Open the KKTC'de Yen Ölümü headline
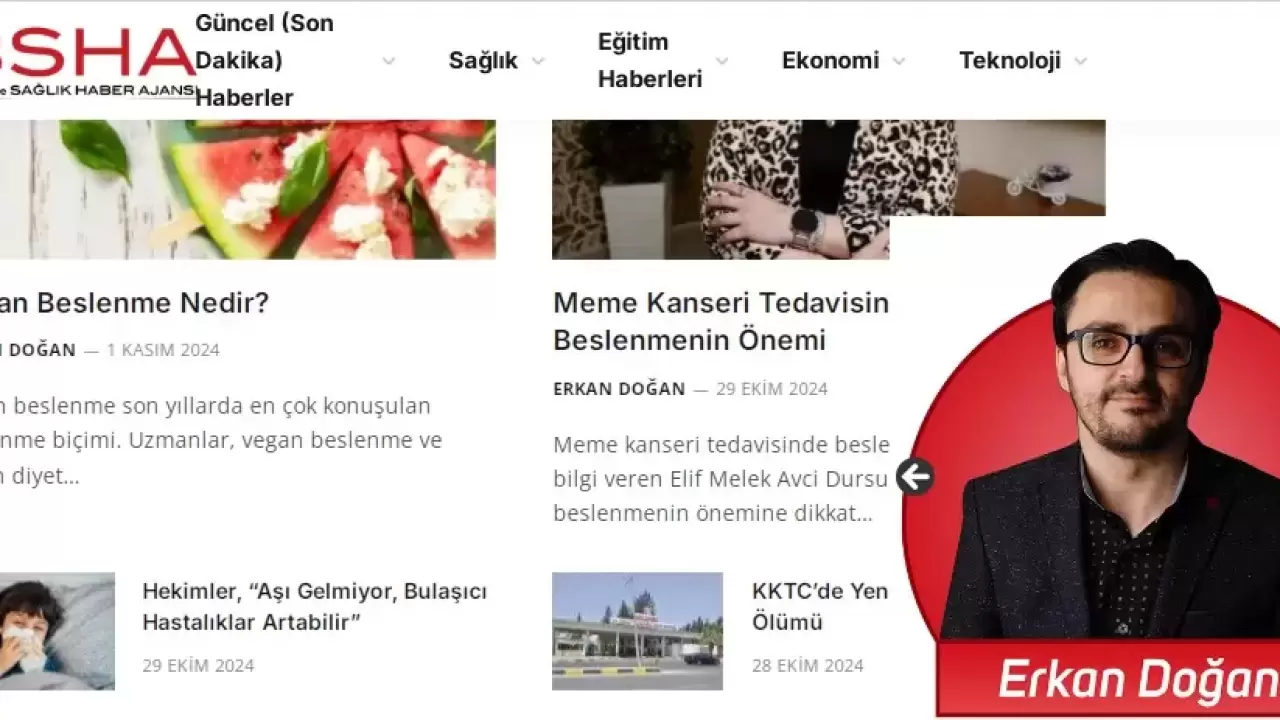The image size is (1280, 720). coord(820,606)
